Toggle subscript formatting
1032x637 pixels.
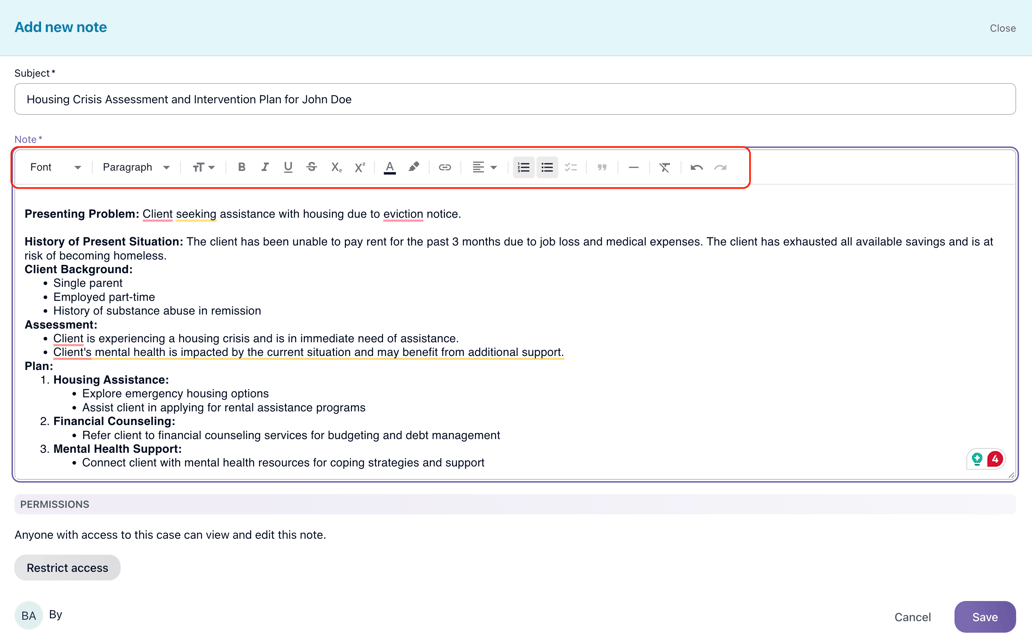[x=335, y=167]
